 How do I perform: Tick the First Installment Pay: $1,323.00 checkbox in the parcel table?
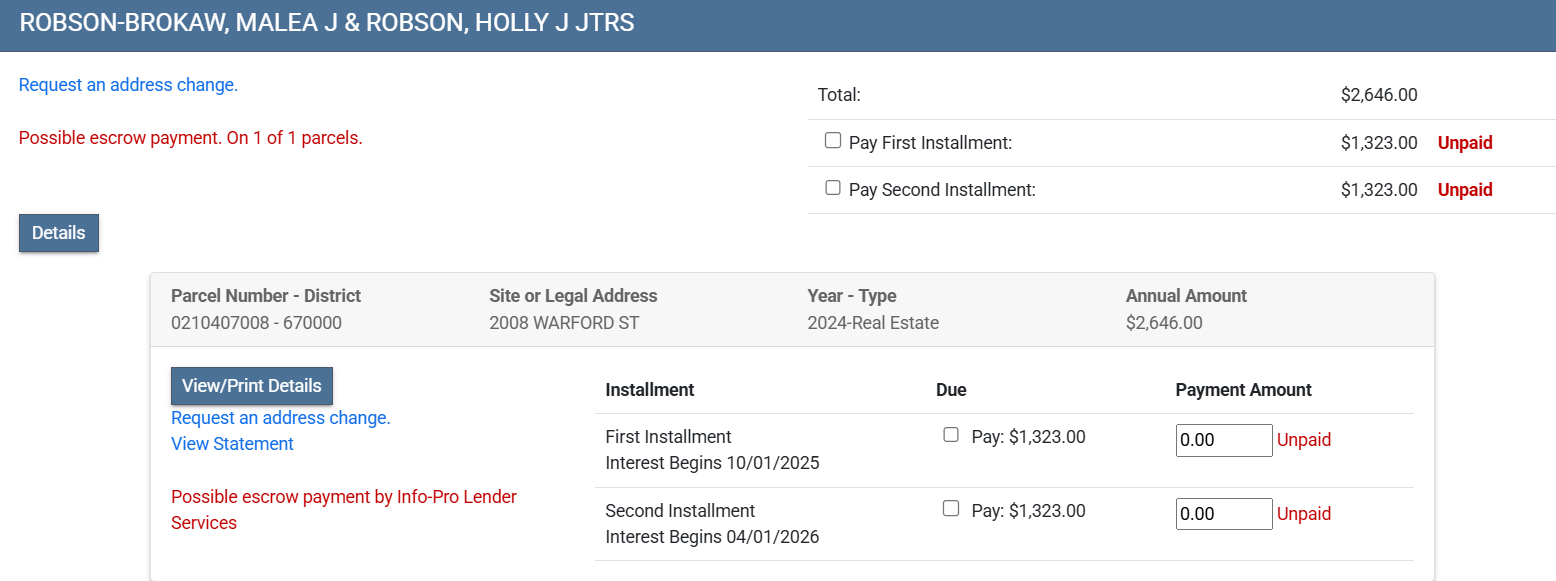(x=951, y=435)
